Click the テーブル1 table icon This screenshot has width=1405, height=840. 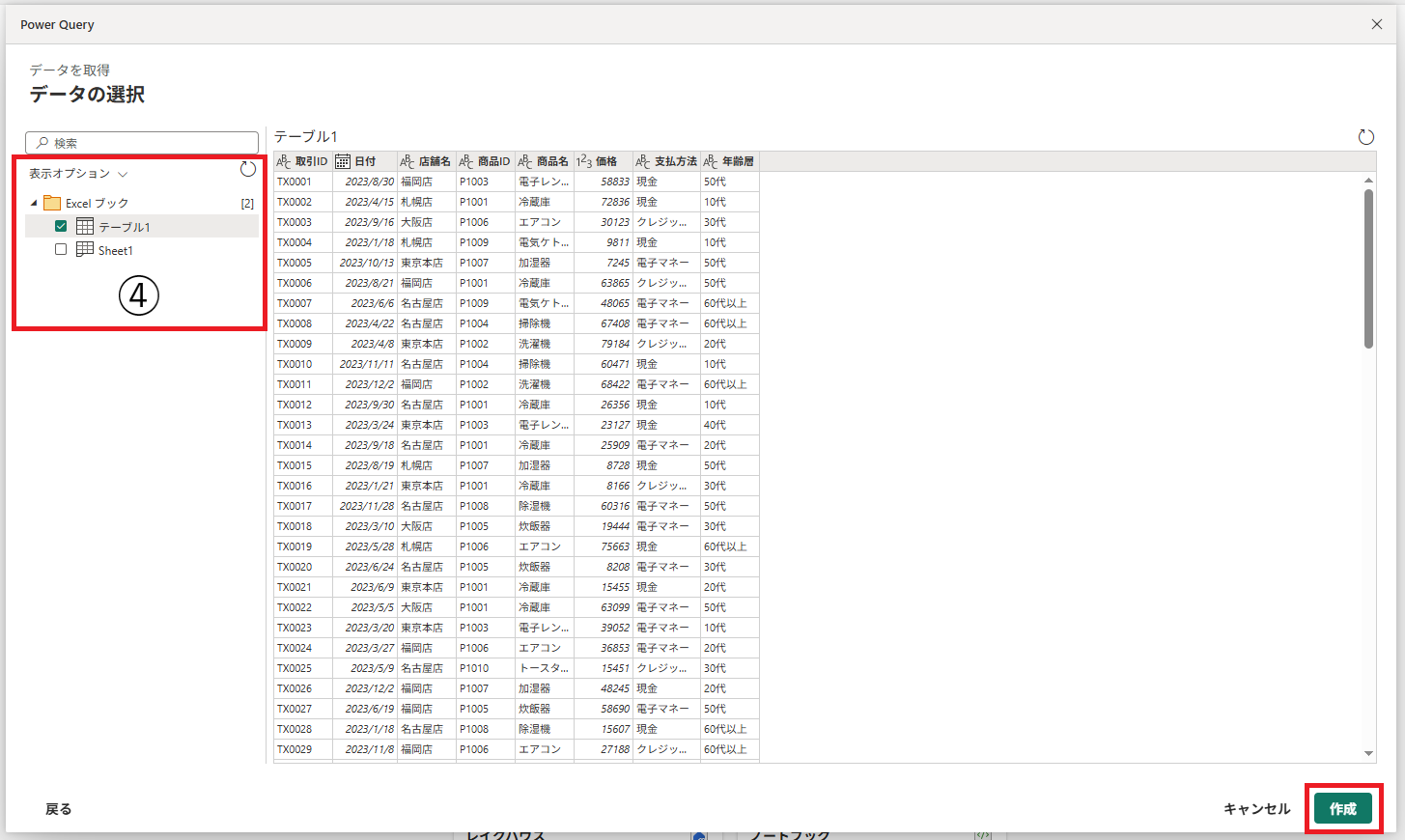point(85,227)
